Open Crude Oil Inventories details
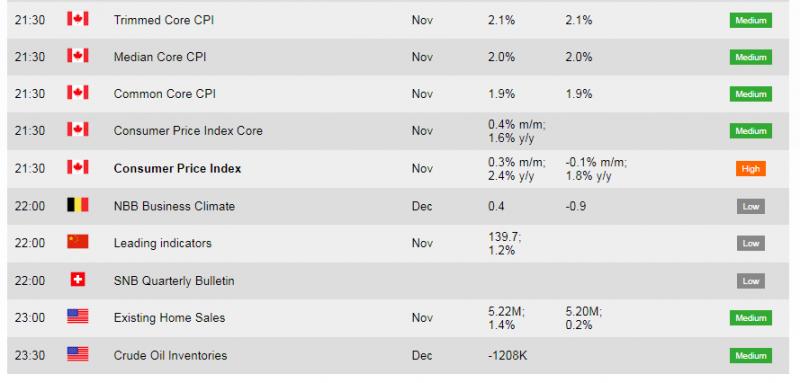The image size is (800, 383). [x=170, y=355]
